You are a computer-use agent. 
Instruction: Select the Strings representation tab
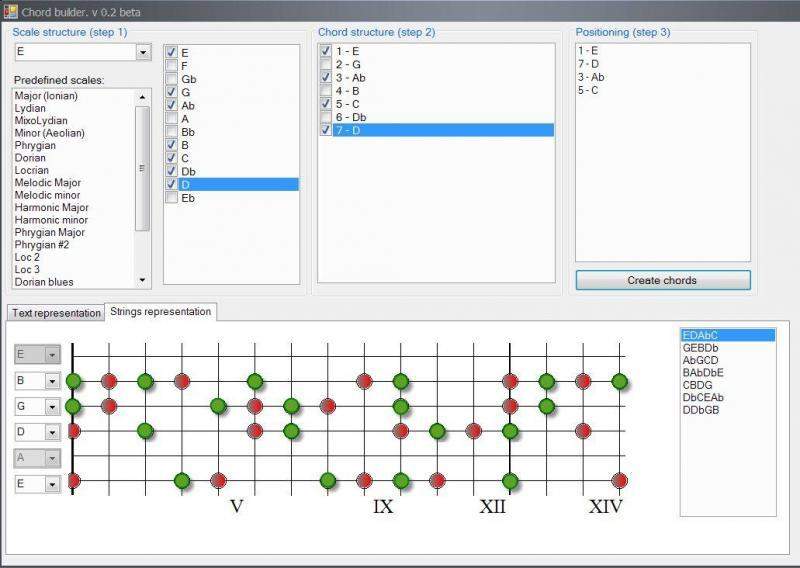[161, 312]
